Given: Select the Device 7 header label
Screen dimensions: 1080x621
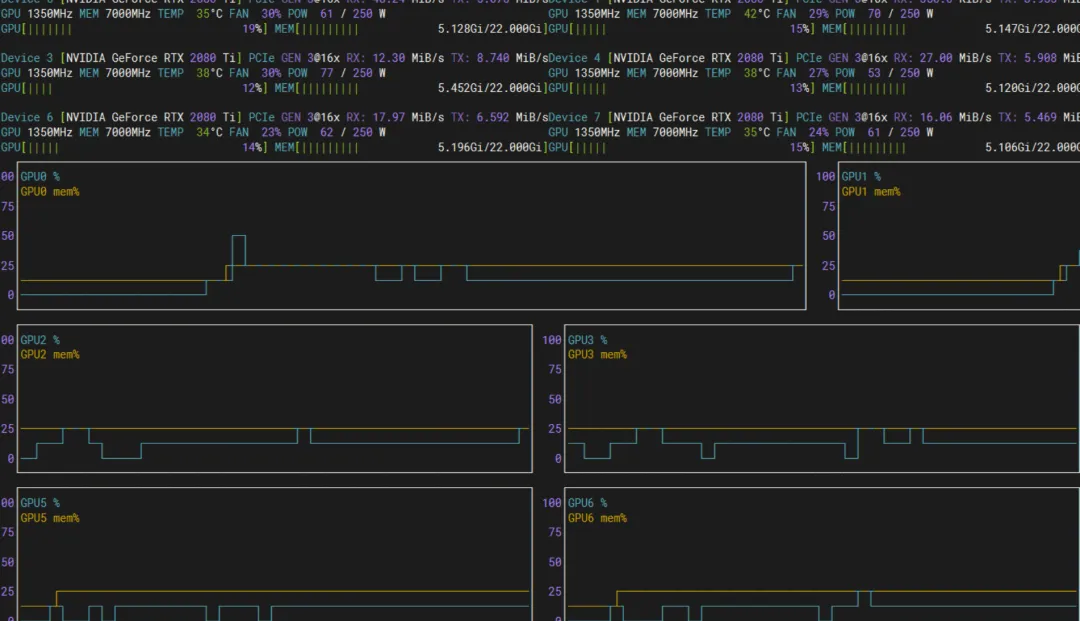Looking at the screenshot, I should click(575, 117).
